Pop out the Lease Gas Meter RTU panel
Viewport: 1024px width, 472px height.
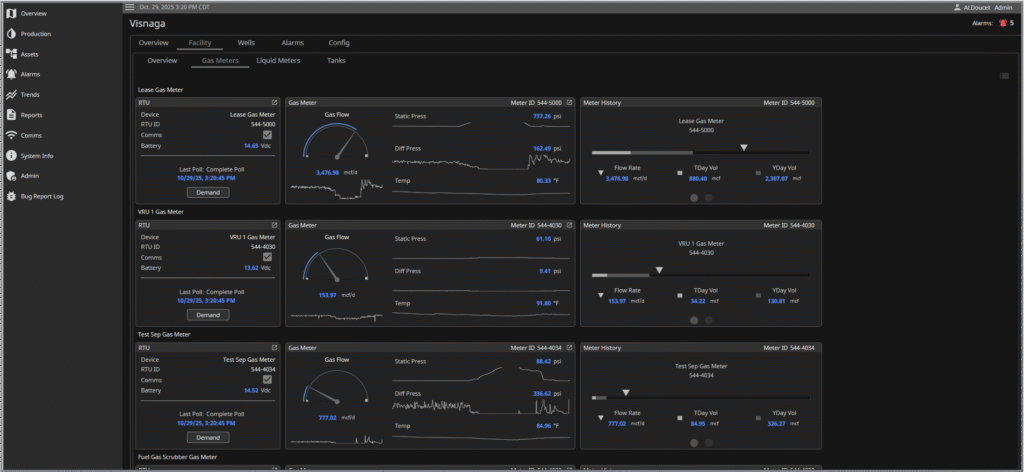[275, 102]
